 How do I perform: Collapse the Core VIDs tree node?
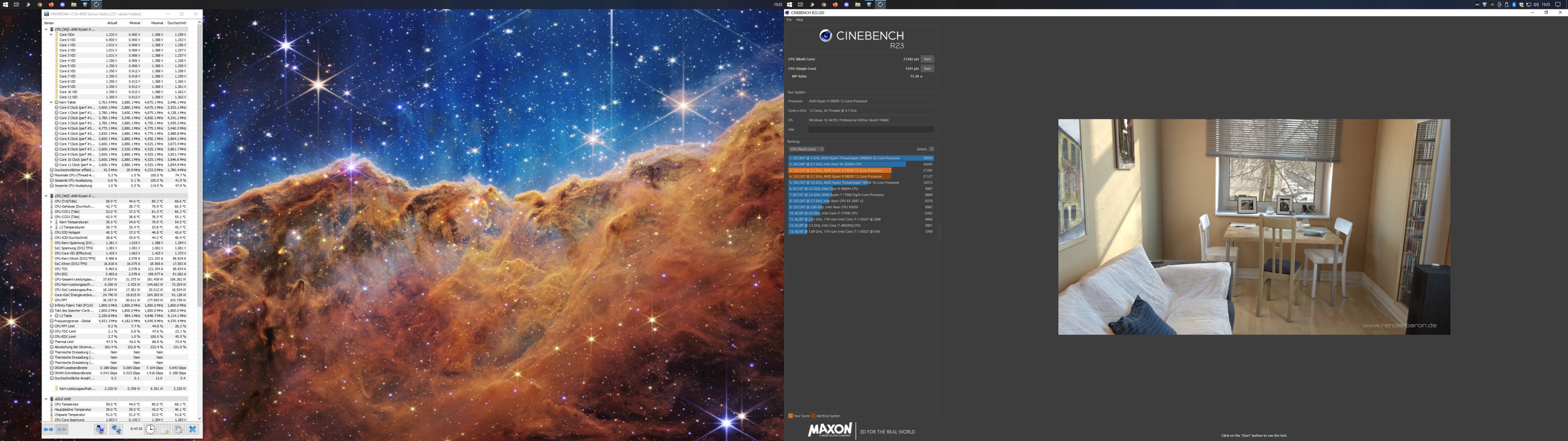(51, 35)
